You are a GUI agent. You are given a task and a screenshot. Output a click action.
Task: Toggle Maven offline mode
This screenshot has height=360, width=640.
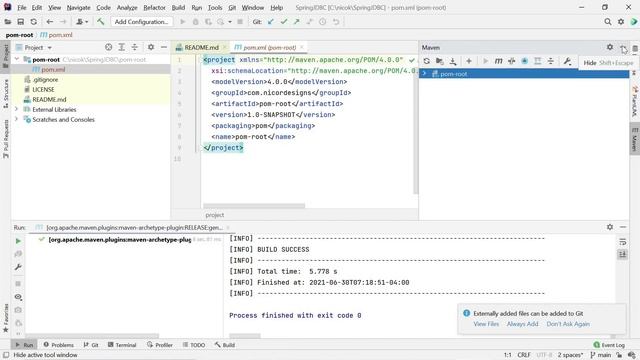[511, 61]
